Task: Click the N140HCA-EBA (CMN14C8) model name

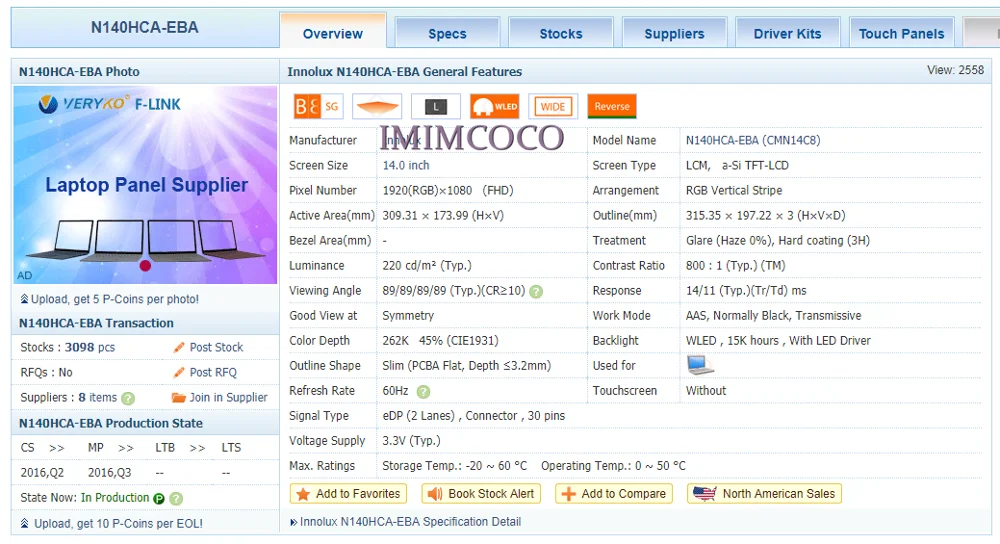Action: [x=753, y=140]
